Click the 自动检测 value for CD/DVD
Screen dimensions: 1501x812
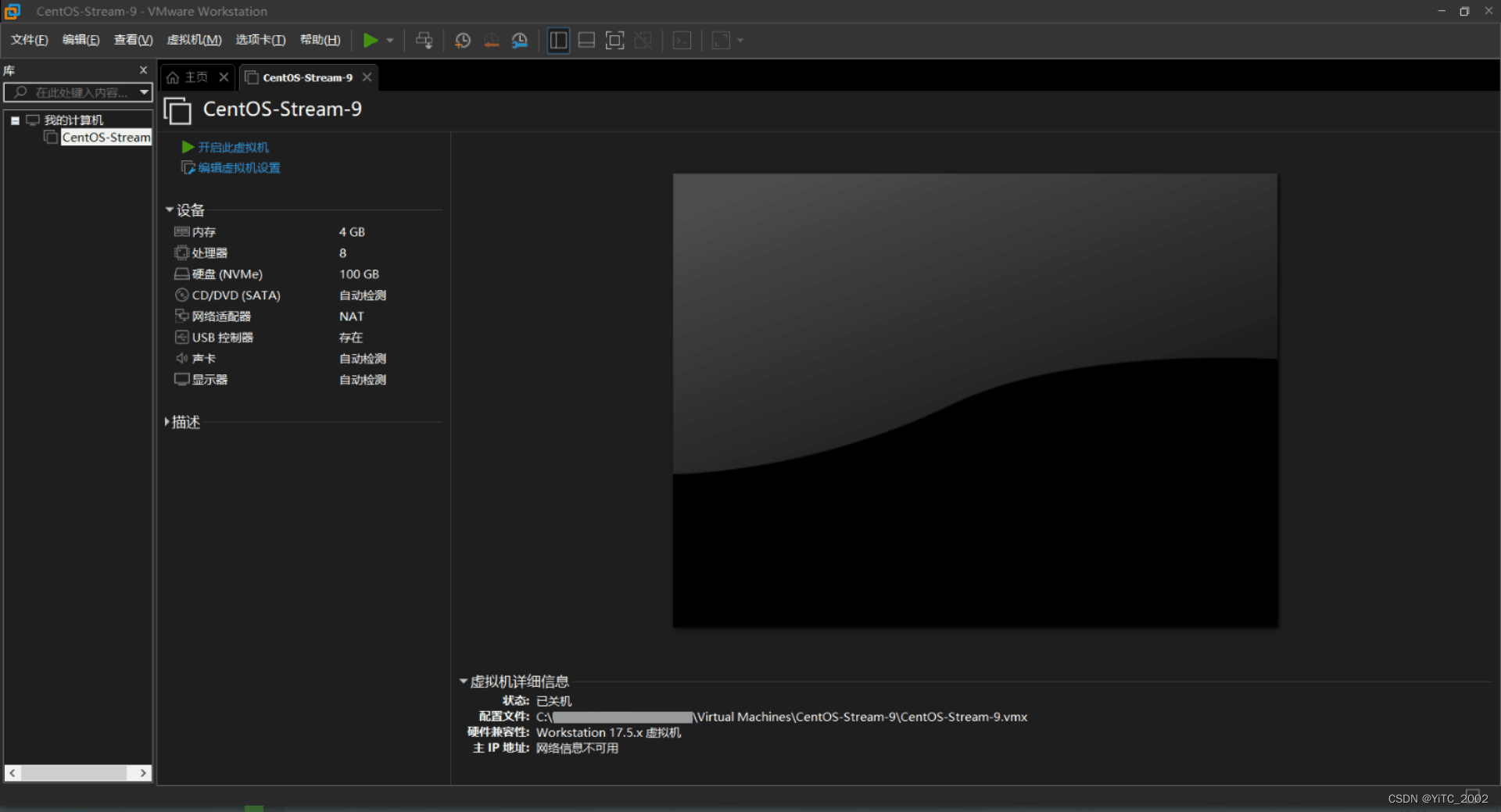(x=363, y=295)
